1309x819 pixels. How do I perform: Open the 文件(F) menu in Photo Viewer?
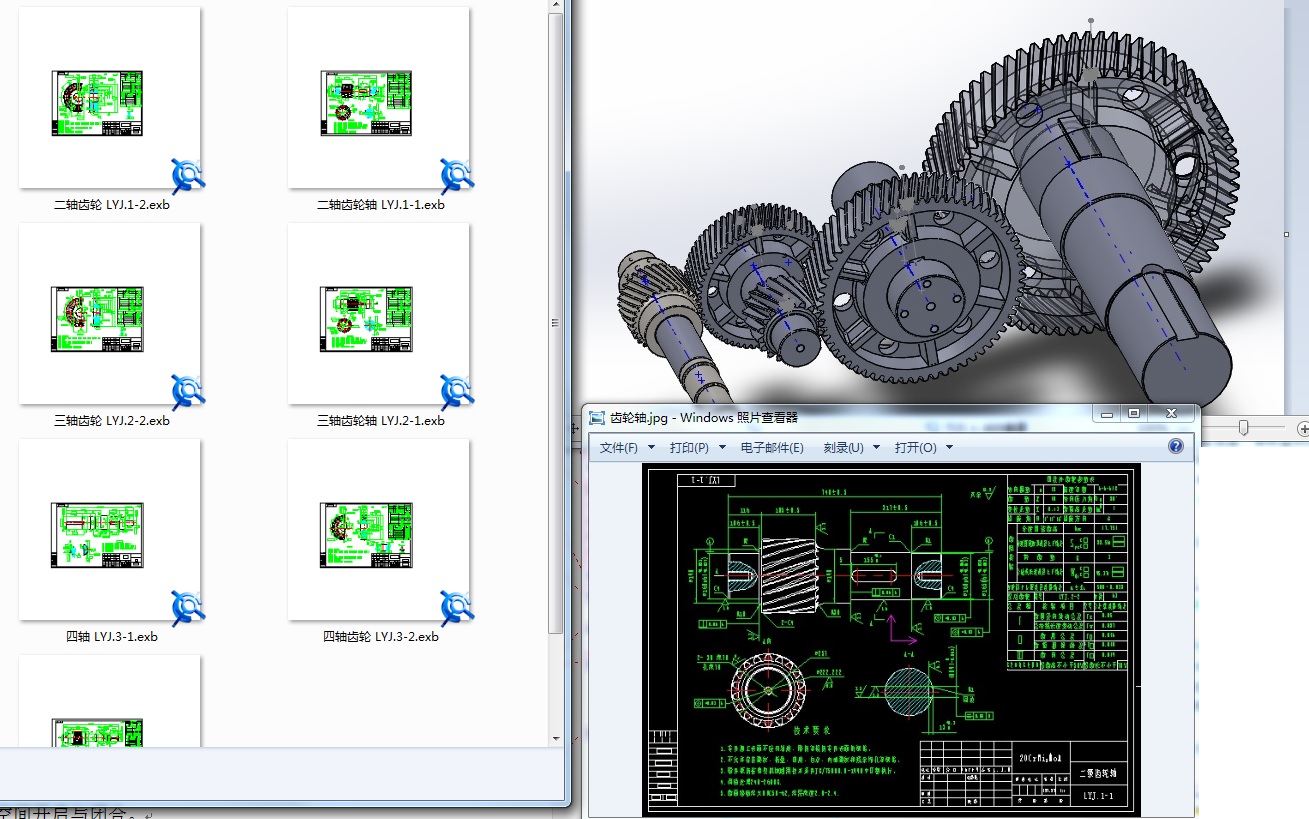point(627,447)
